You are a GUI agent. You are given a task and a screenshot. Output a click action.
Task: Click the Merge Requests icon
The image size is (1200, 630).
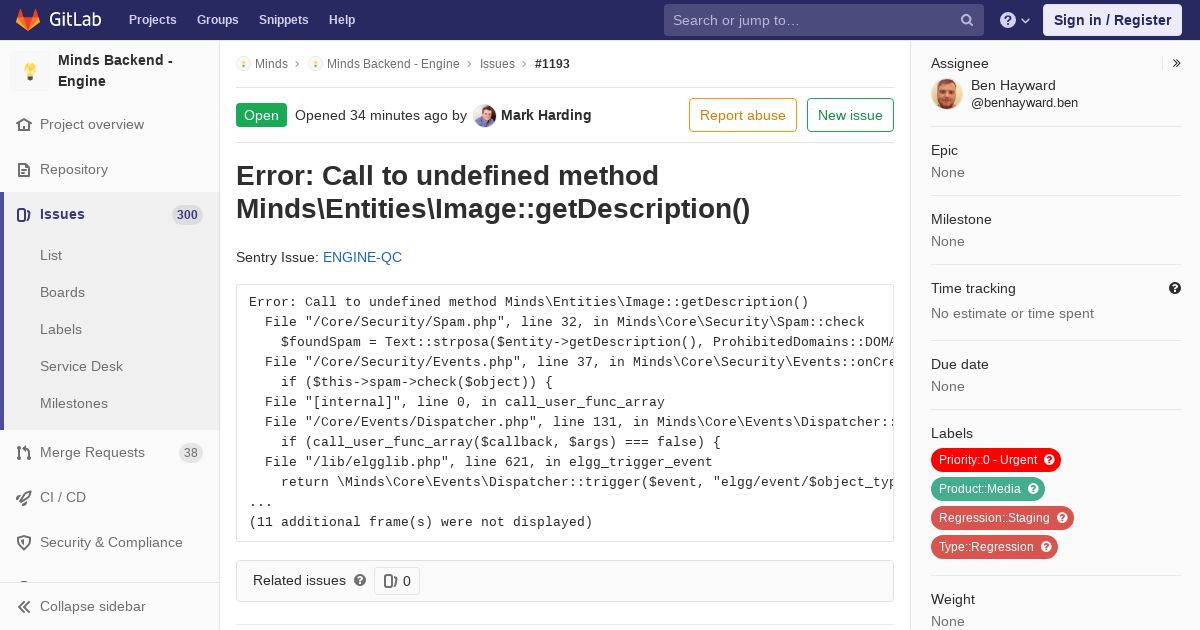coord(24,453)
